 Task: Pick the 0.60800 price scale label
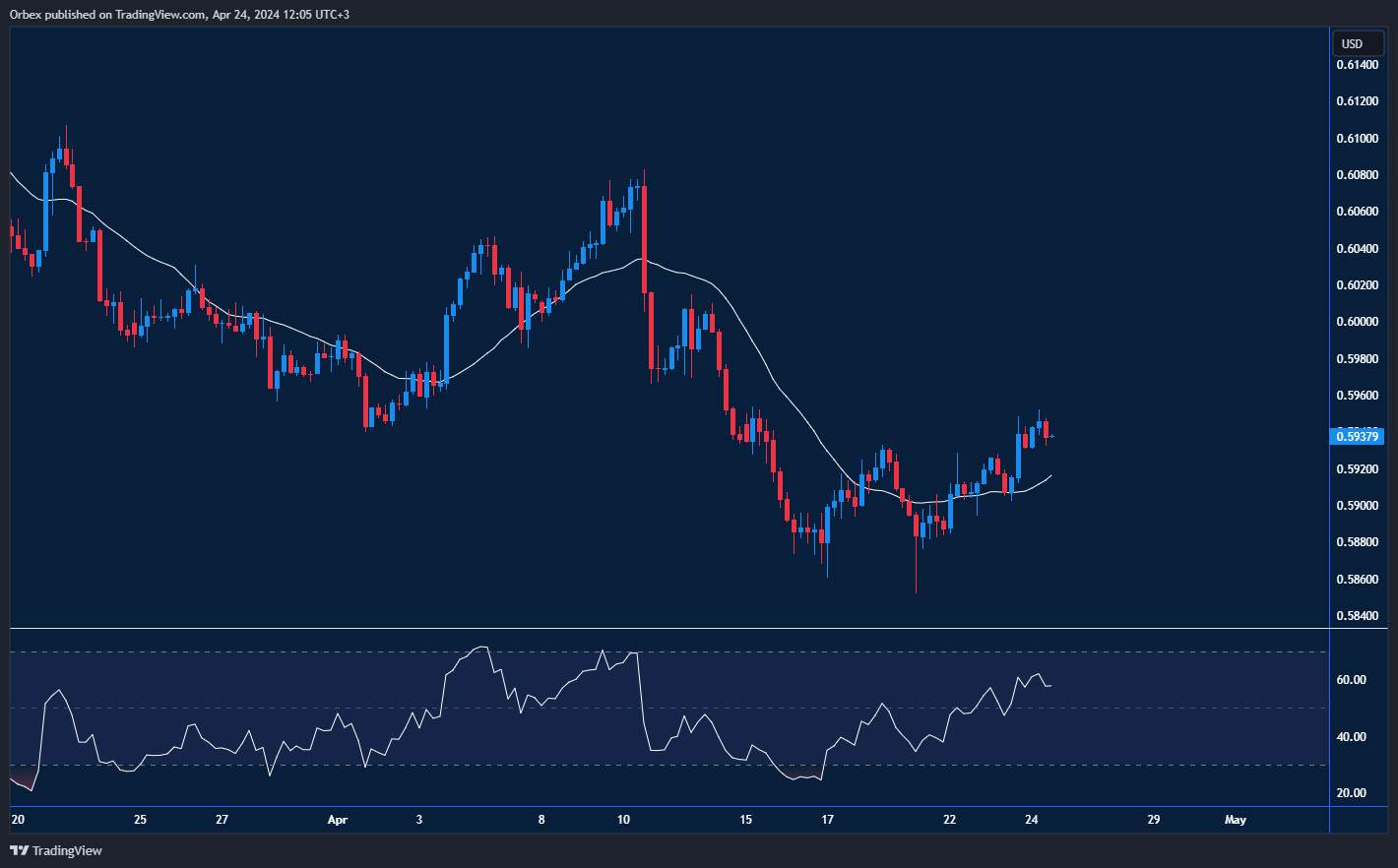click(x=1357, y=175)
